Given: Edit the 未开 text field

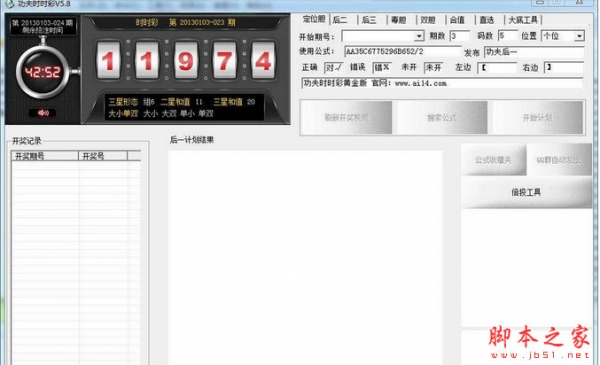Looking at the screenshot, I should coord(434,68).
